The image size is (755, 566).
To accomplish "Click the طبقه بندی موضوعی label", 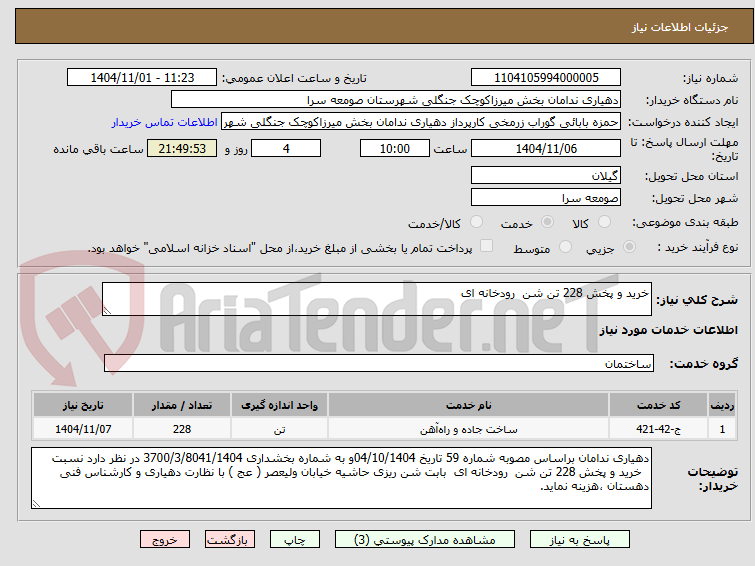I will click(x=685, y=222).
